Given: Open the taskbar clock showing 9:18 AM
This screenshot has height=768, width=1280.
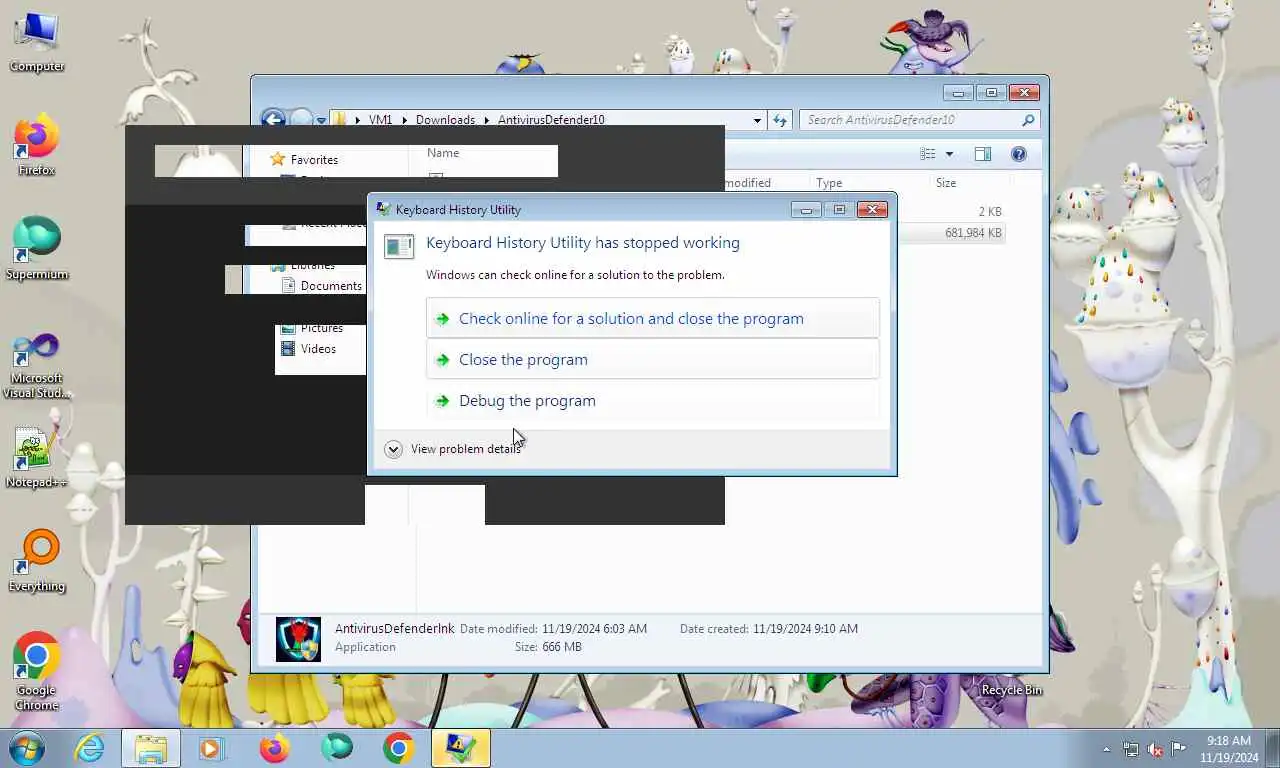Looking at the screenshot, I should pyautogui.click(x=1229, y=749).
